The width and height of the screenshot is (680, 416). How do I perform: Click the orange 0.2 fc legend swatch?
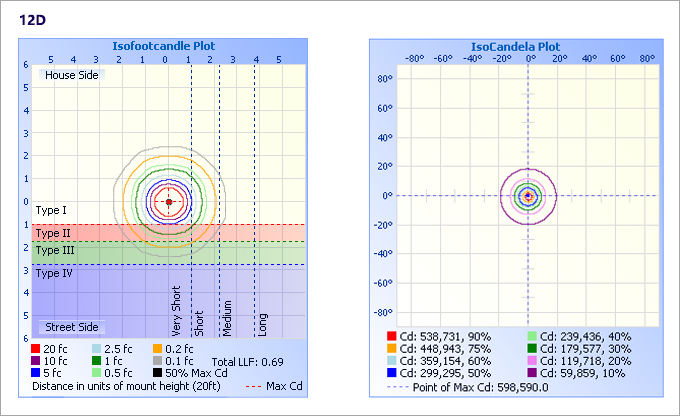click(x=158, y=347)
